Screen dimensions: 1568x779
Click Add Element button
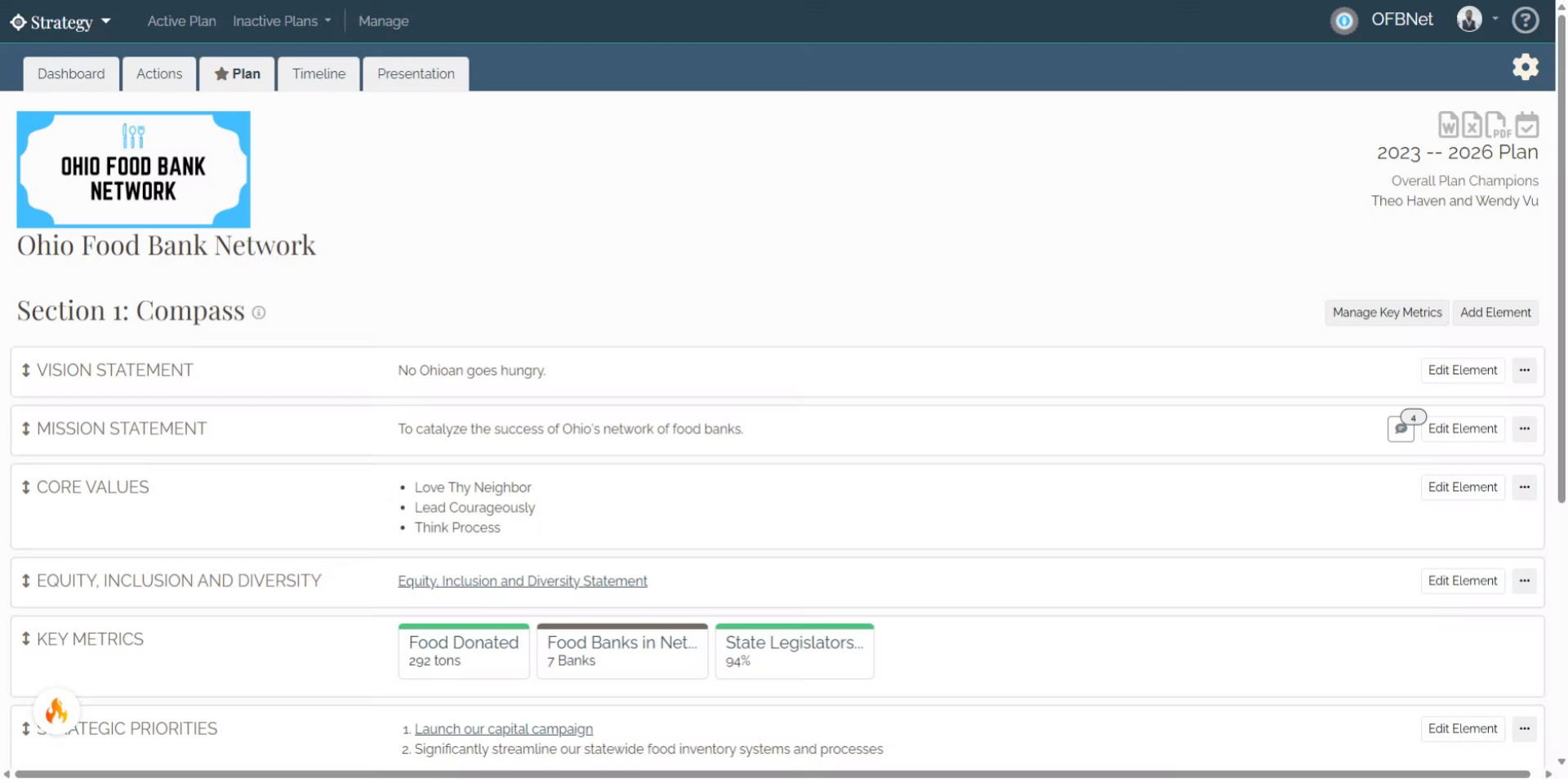coord(1494,312)
